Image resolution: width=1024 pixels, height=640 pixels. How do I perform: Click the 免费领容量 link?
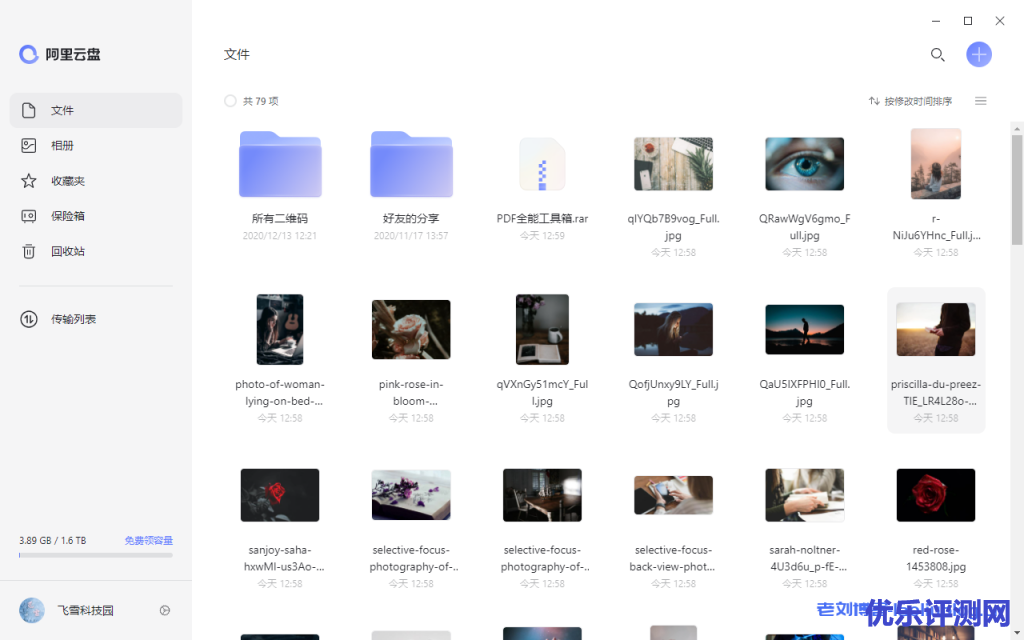coord(148,540)
